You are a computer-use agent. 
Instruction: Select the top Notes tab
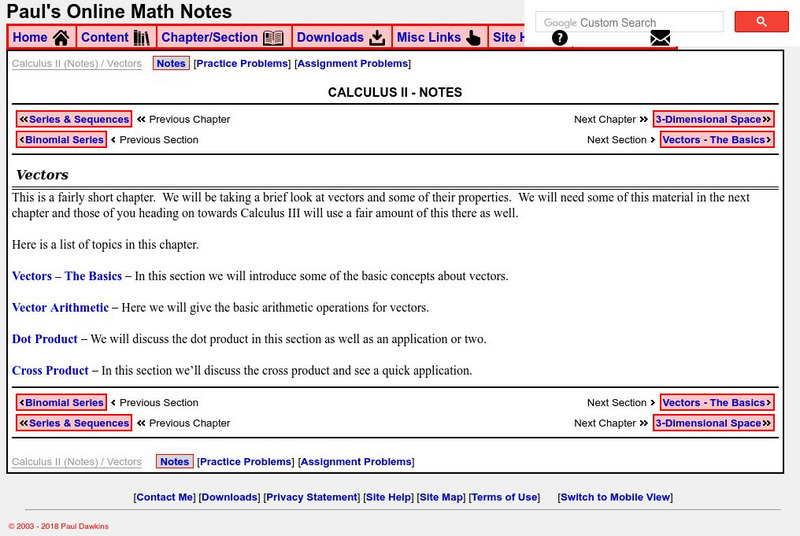tap(171, 63)
